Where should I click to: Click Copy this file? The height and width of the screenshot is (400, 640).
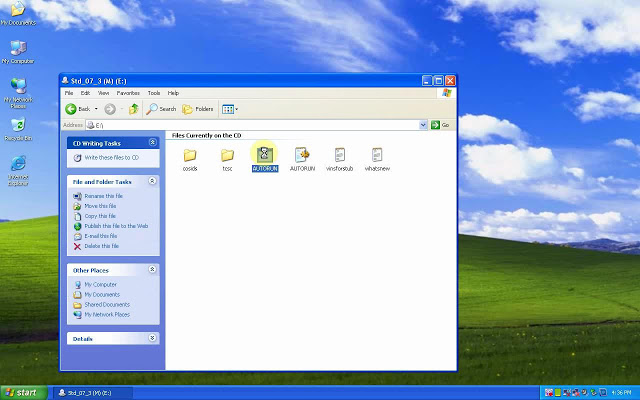(x=100, y=216)
